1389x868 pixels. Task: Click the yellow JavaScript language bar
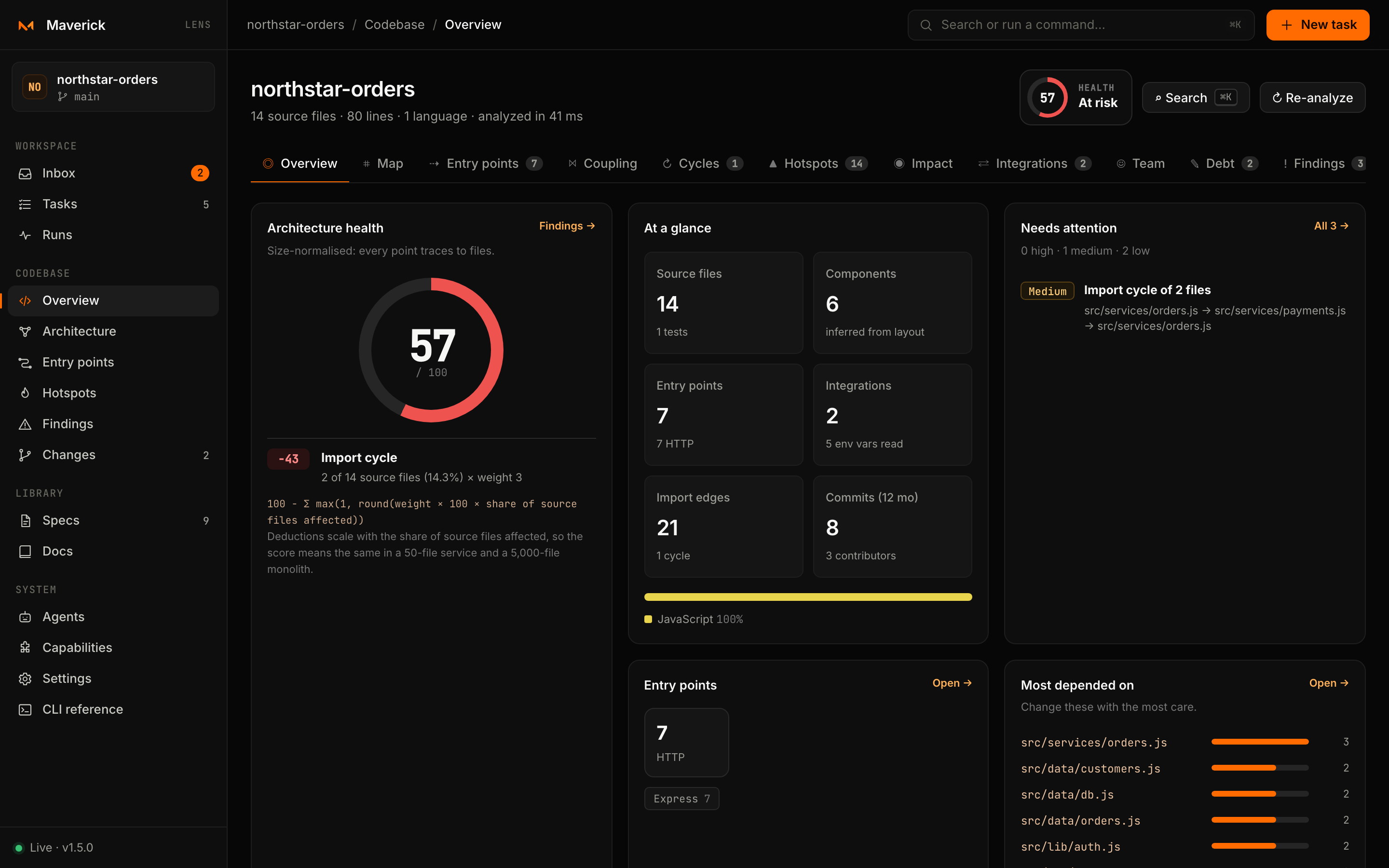tap(808, 597)
